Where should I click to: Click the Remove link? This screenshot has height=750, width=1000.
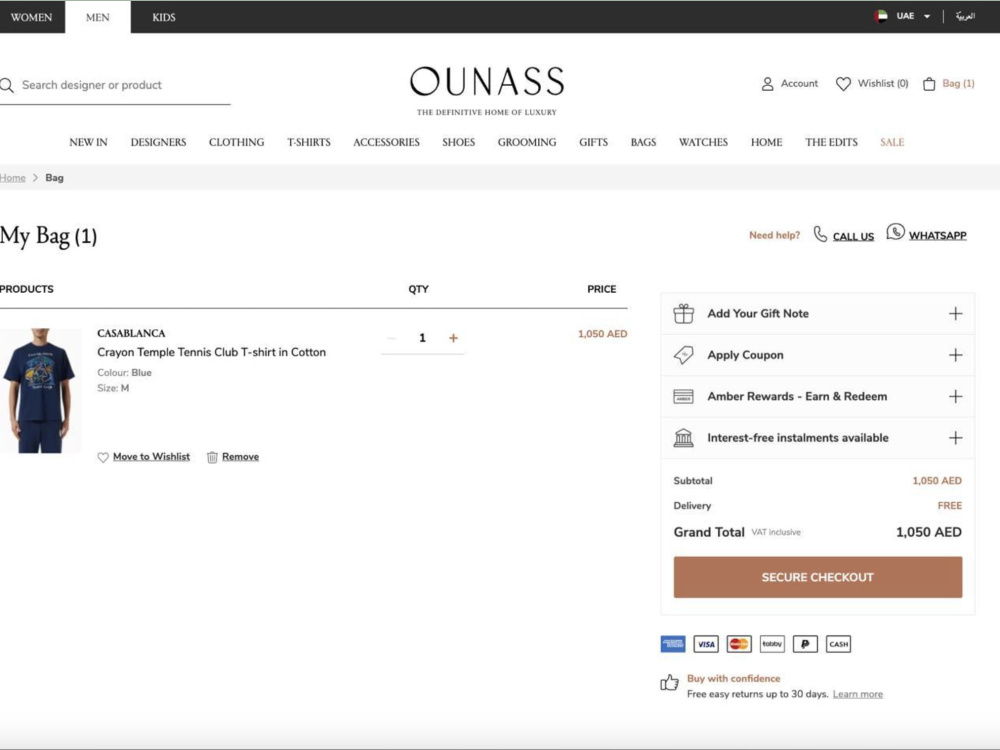point(240,457)
